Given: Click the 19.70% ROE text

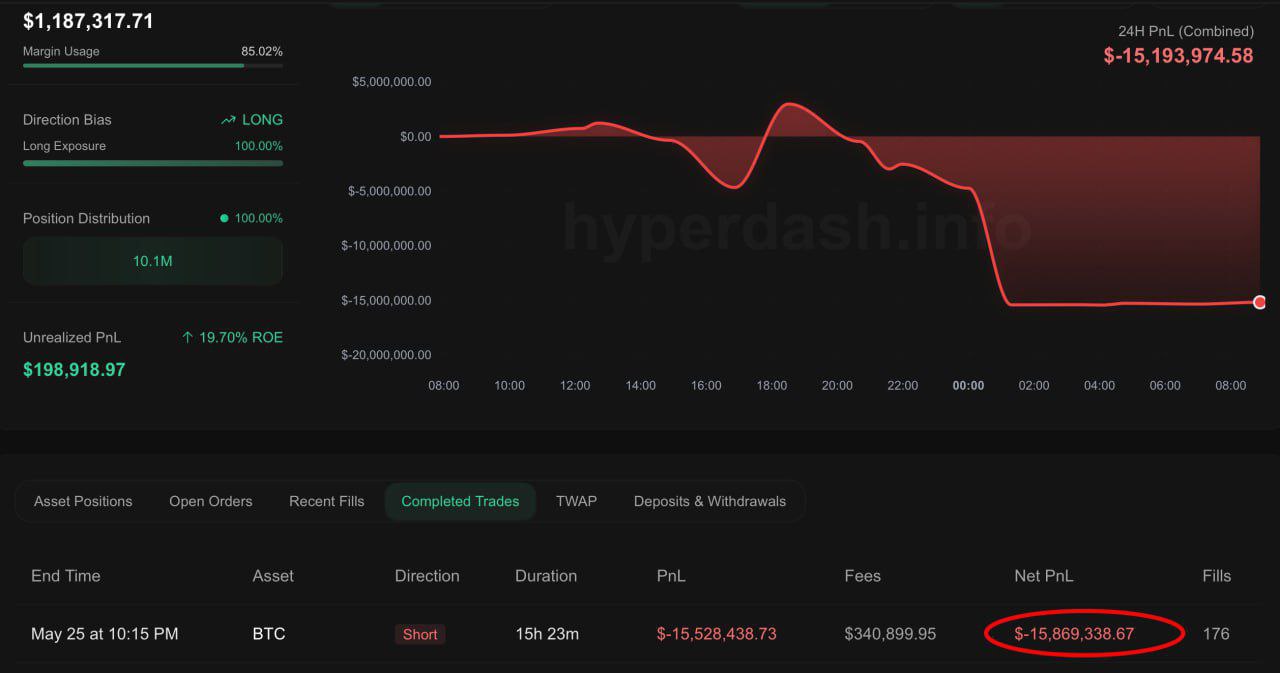Looking at the screenshot, I should (x=241, y=338).
